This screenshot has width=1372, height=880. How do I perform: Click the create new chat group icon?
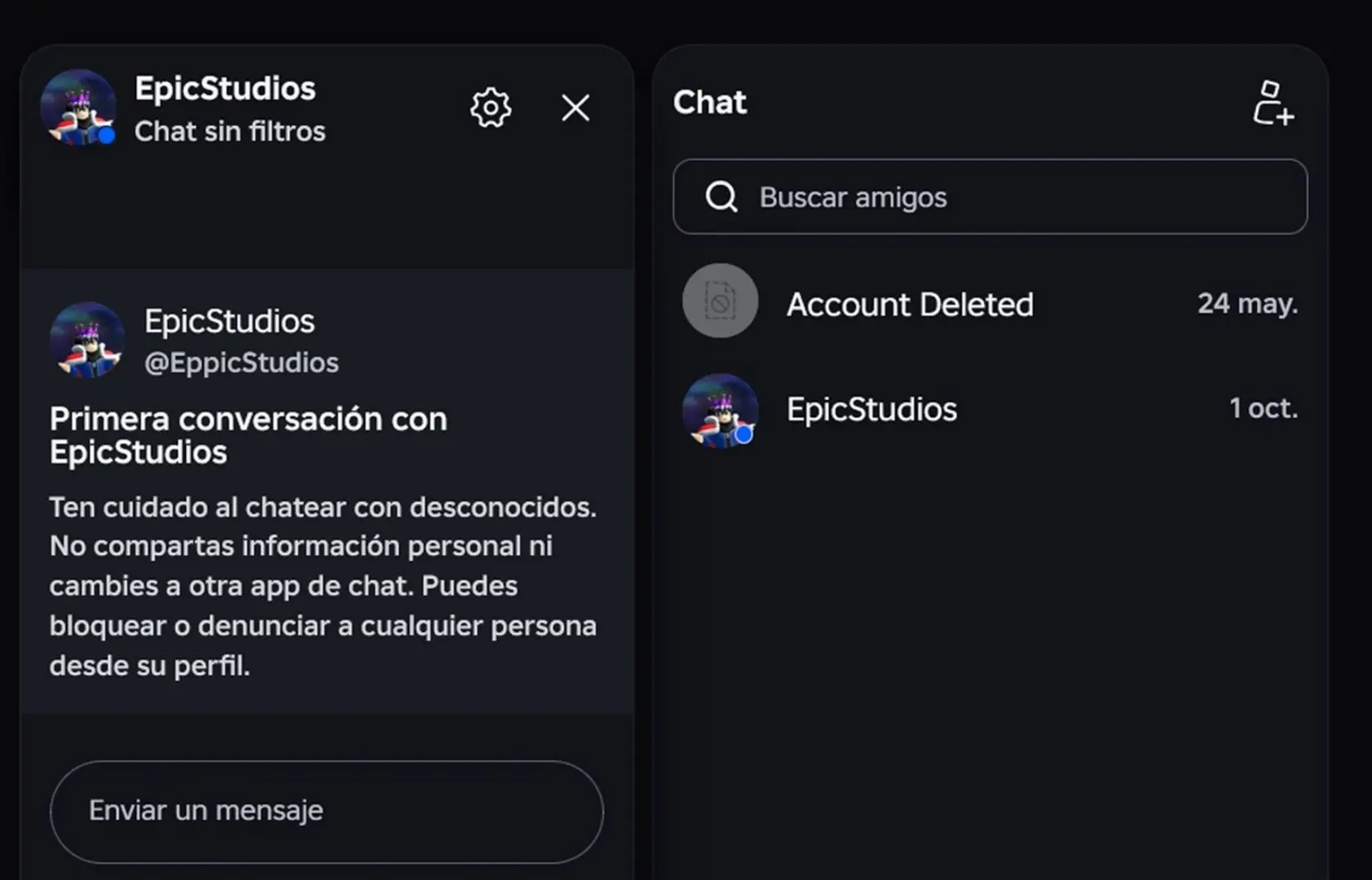pyautogui.click(x=1273, y=103)
